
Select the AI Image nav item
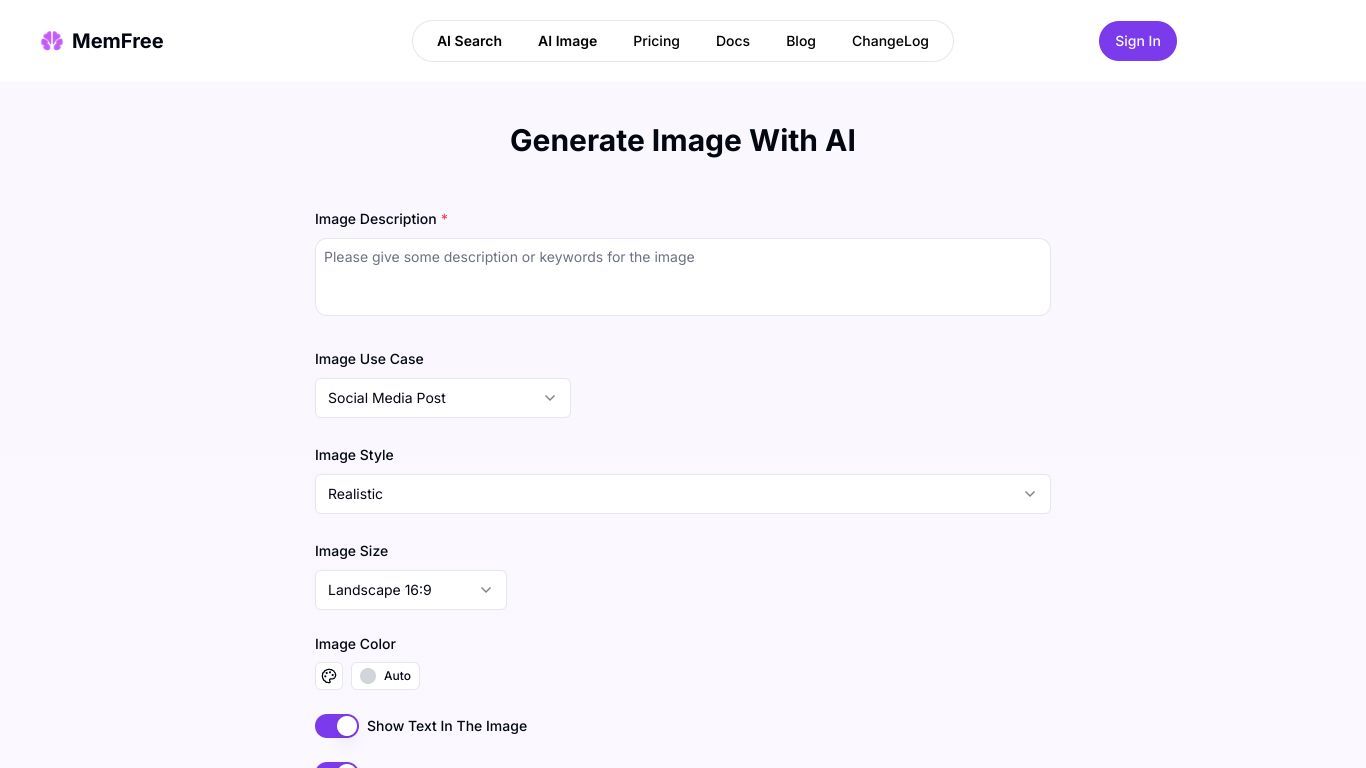[567, 41]
